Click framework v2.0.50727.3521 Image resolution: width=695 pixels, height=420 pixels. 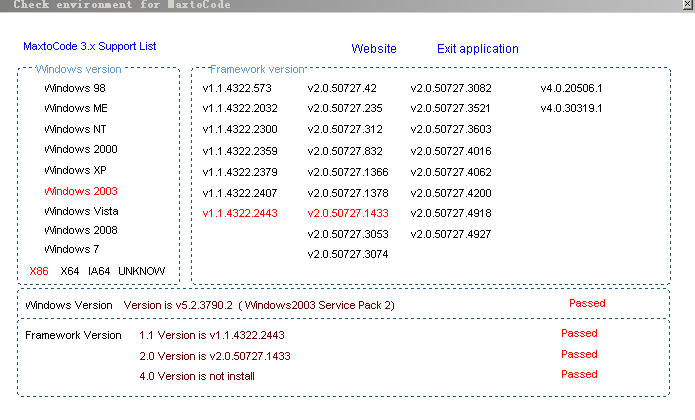(x=450, y=108)
